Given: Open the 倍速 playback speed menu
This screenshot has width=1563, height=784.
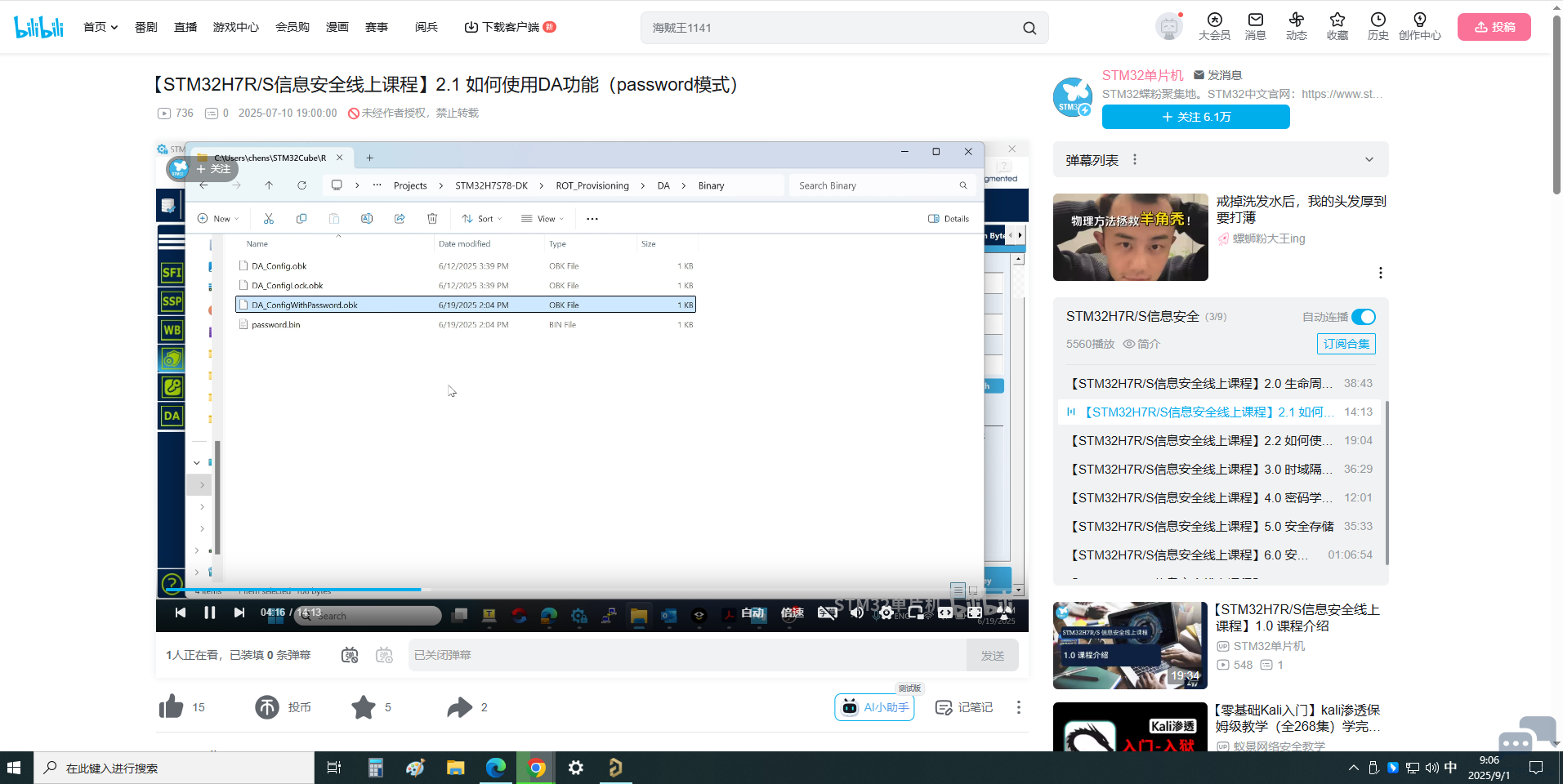Looking at the screenshot, I should coord(792,612).
